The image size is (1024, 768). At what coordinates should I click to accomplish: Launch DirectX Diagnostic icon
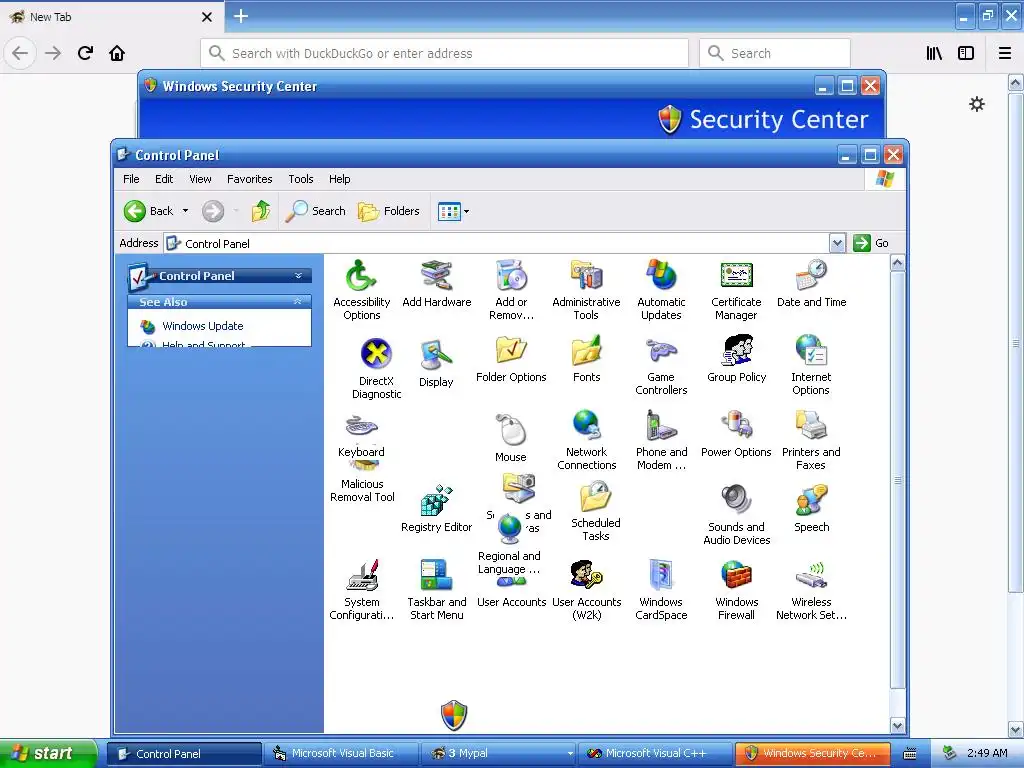click(x=376, y=368)
